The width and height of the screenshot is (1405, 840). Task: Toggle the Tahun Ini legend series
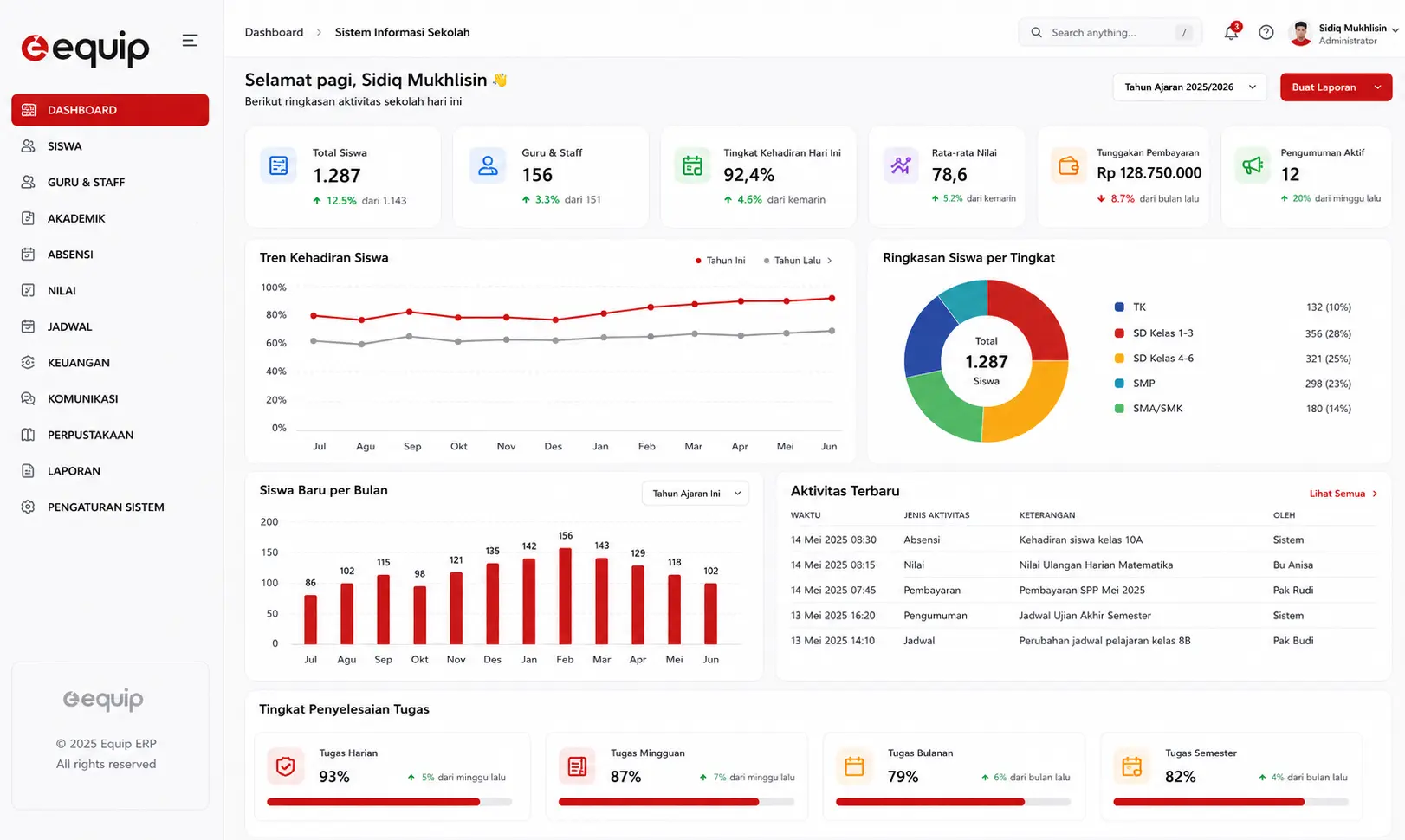(x=720, y=261)
